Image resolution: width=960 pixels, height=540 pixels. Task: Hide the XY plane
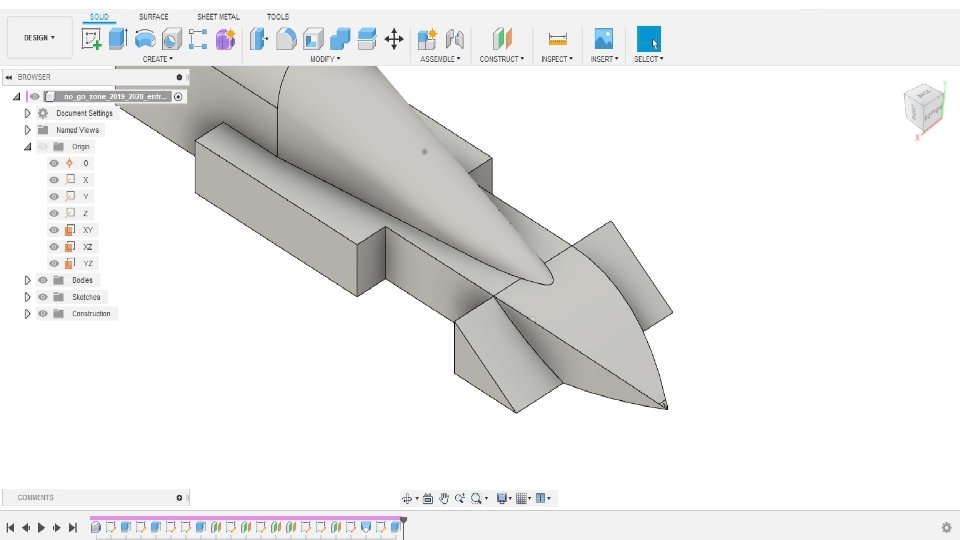[x=54, y=230]
